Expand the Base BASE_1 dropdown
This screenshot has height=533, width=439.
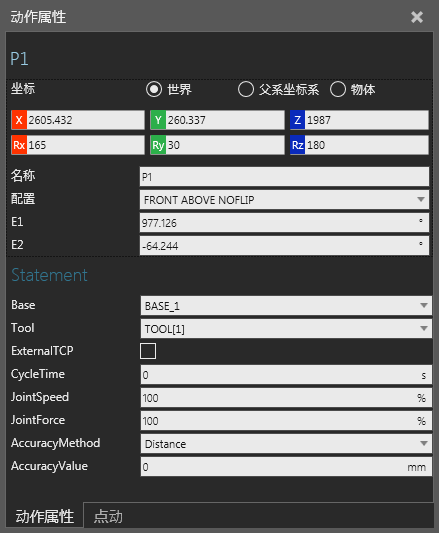286,306
